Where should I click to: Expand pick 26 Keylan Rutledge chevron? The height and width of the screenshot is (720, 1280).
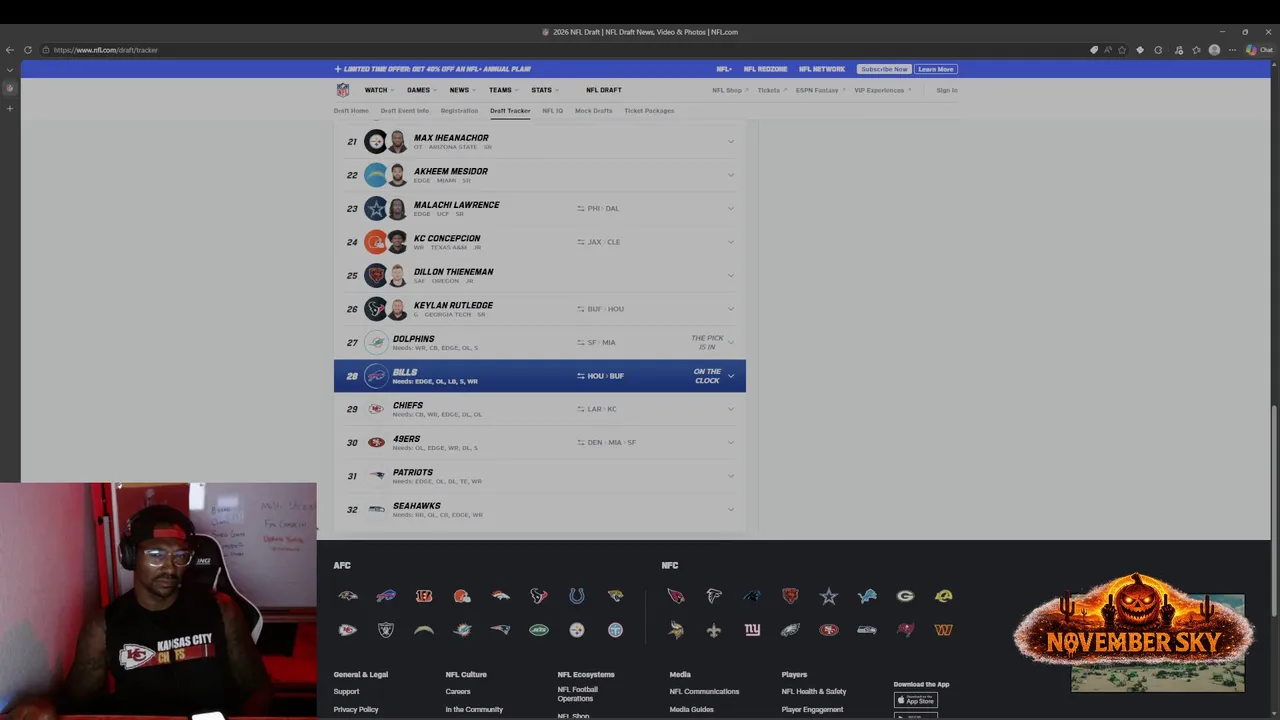[x=731, y=309]
